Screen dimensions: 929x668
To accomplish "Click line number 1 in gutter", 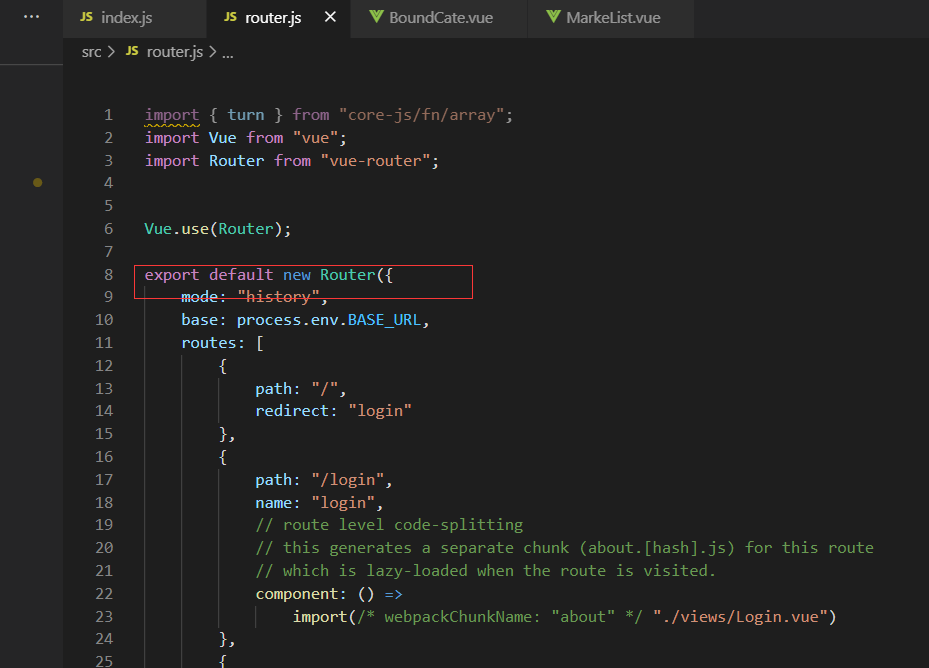I will coord(108,114).
